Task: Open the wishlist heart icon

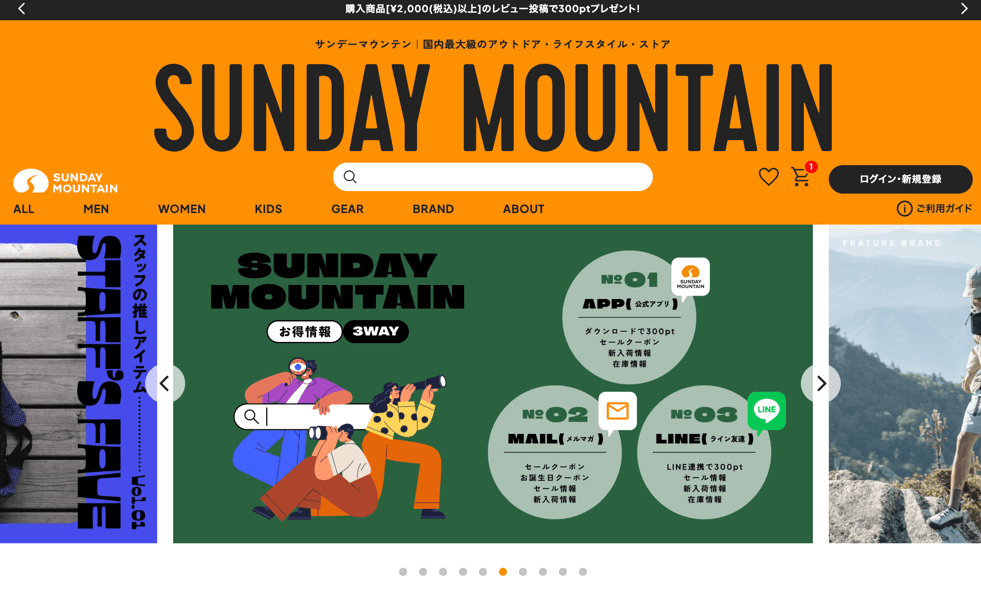Action: 768,177
